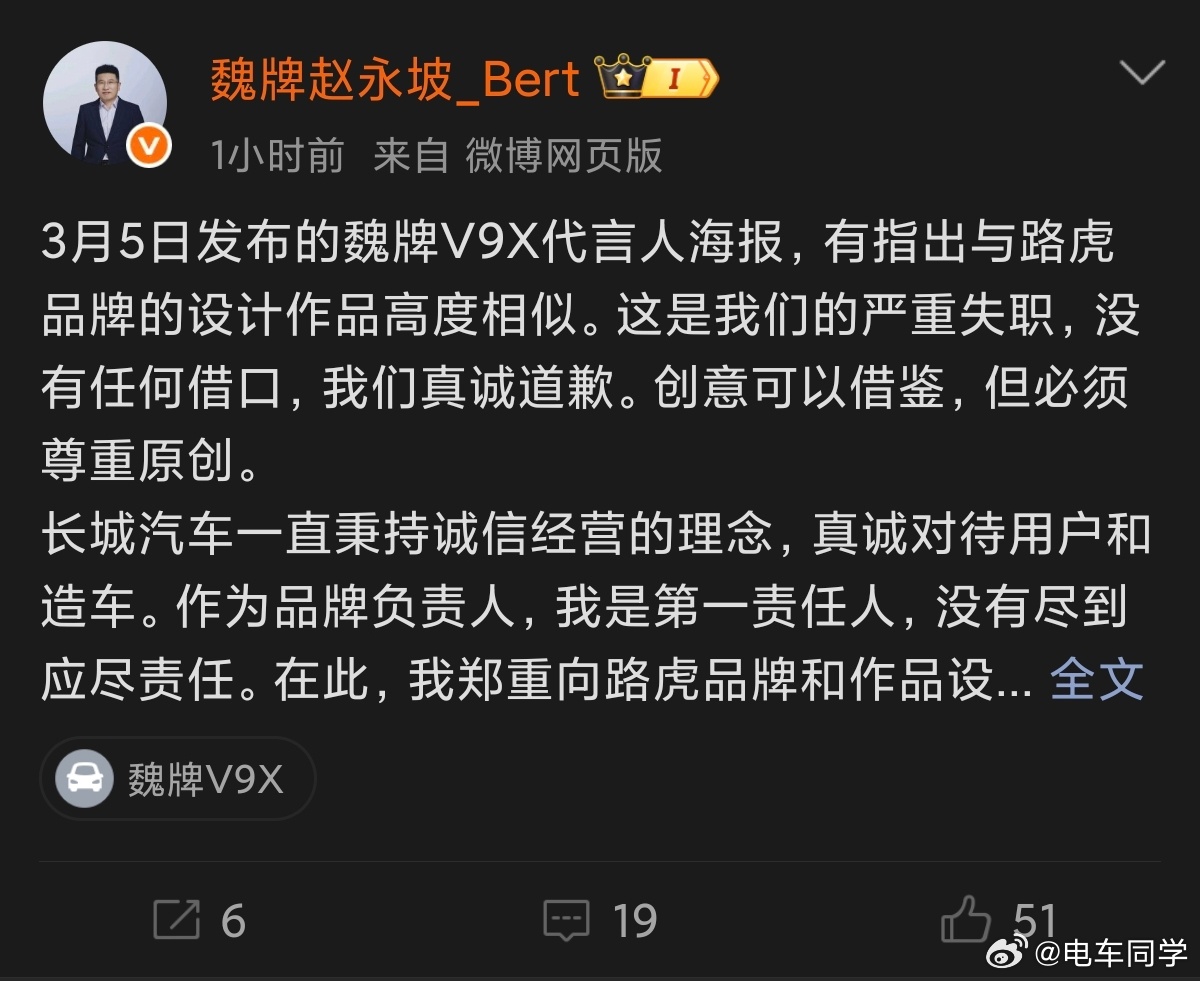Click the car icon in the tag chip

pyautogui.click(x=84, y=779)
